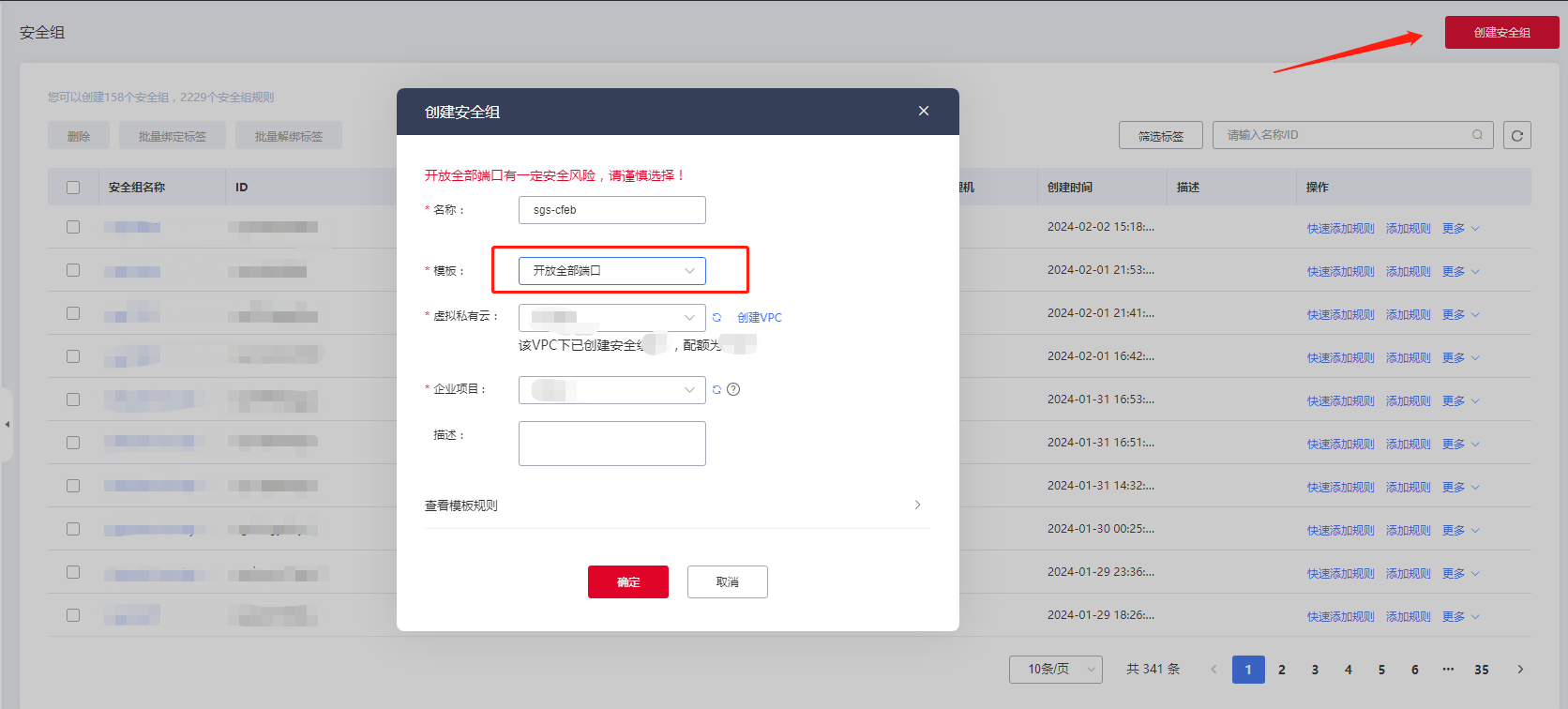Image resolution: width=1568 pixels, height=709 pixels.
Task: Click the help question-mark icon for 企业项目
Action: point(733,390)
